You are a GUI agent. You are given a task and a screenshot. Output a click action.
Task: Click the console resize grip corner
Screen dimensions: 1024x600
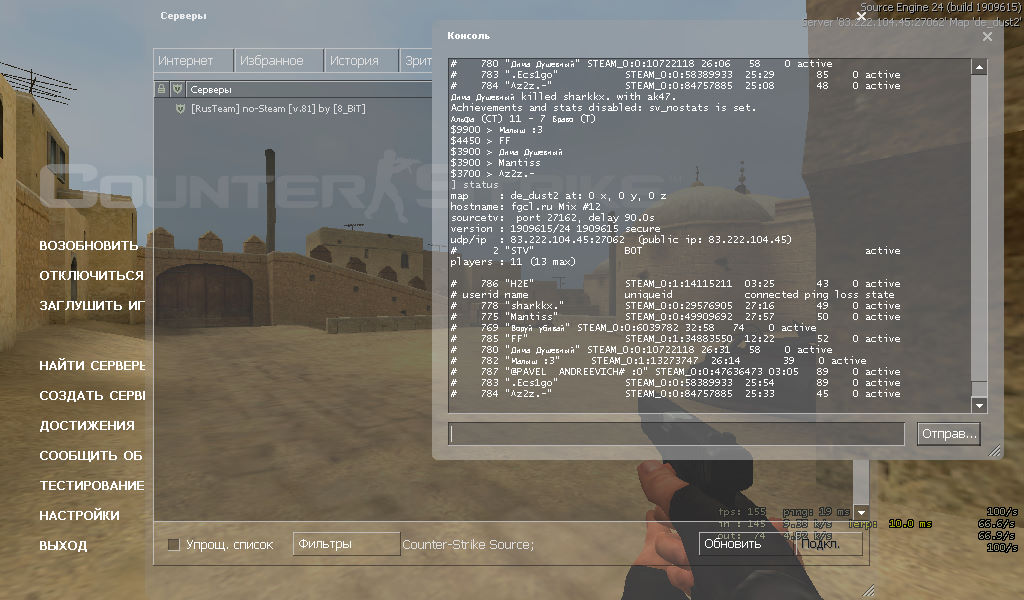coord(995,450)
